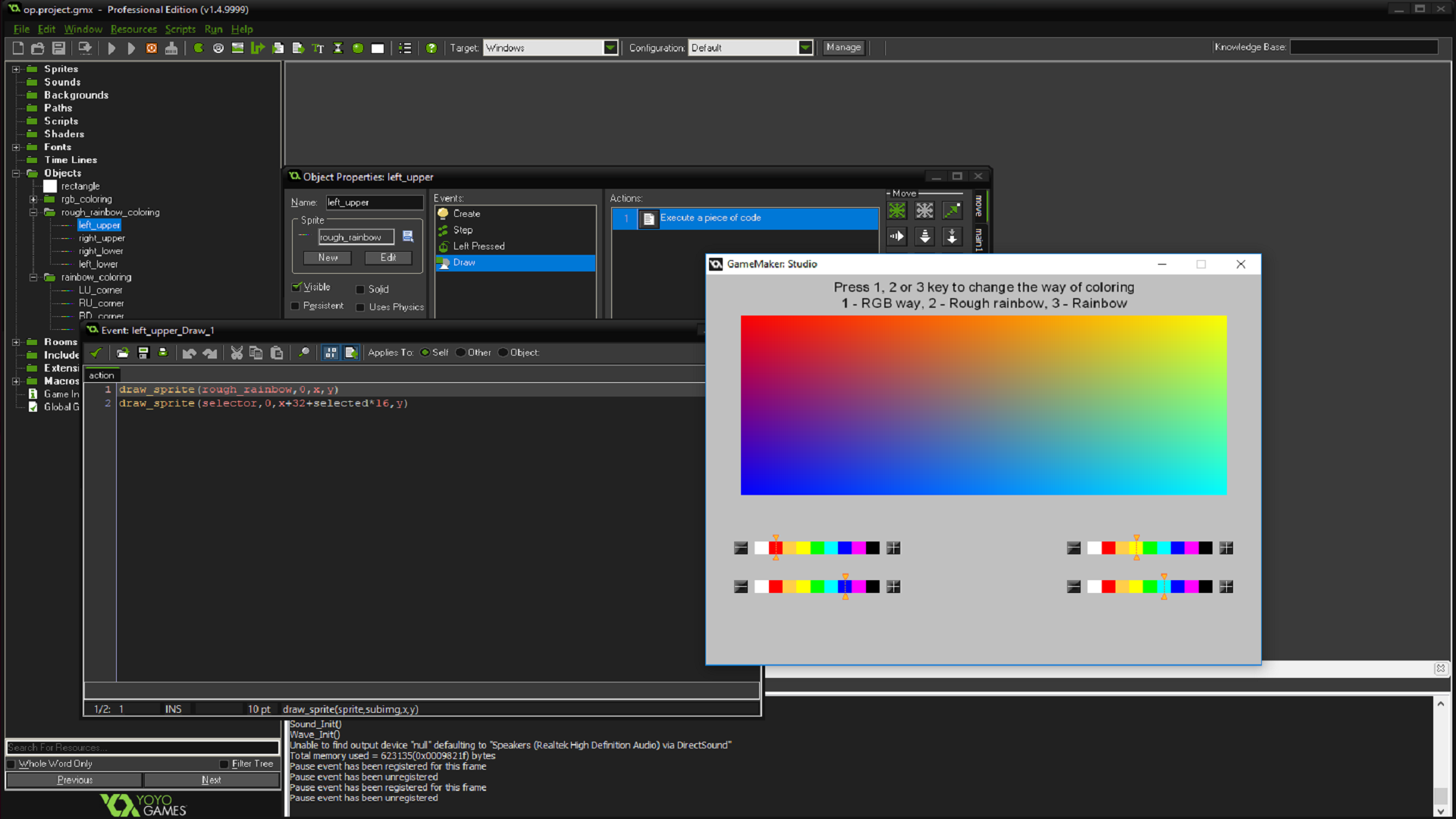Browse sprites with icon next to rough_rainbow
Image resolution: width=1456 pixels, height=819 pixels.
pyautogui.click(x=408, y=237)
